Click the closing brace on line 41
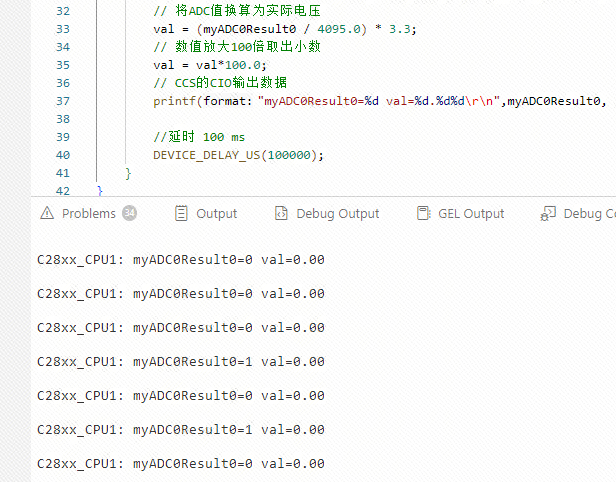 (x=128, y=173)
